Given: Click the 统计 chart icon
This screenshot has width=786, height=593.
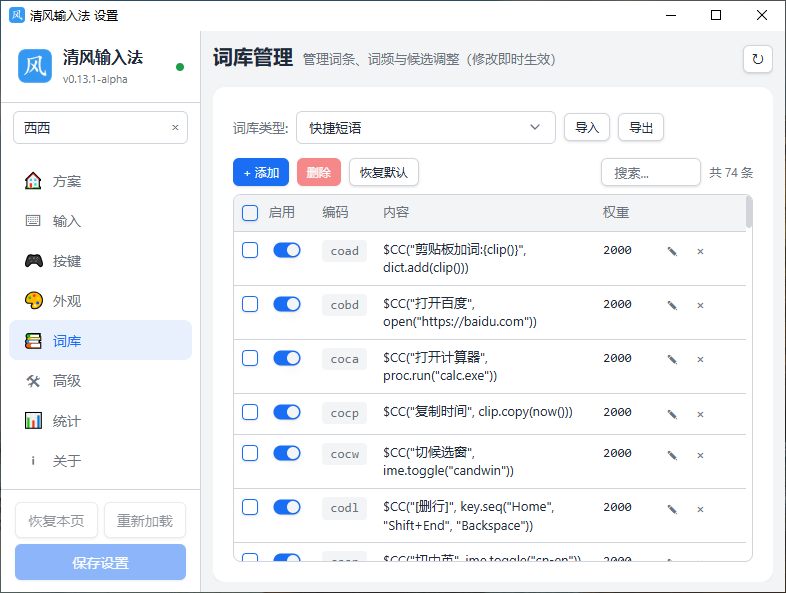Looking at the screenshot, I should (x=34, y=421).
